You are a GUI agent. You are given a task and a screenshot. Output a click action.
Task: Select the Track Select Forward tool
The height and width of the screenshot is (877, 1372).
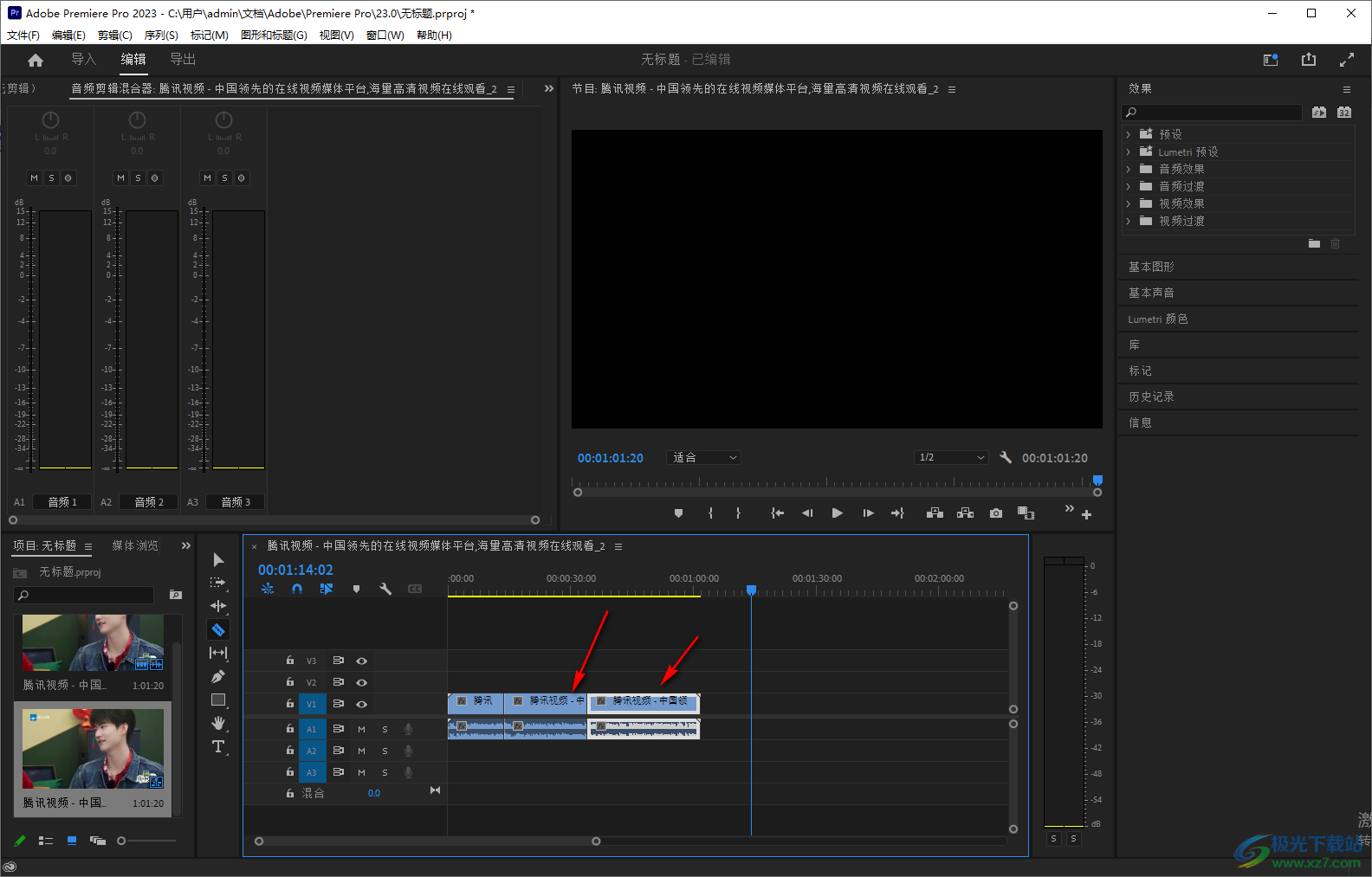tap(218, 583)
